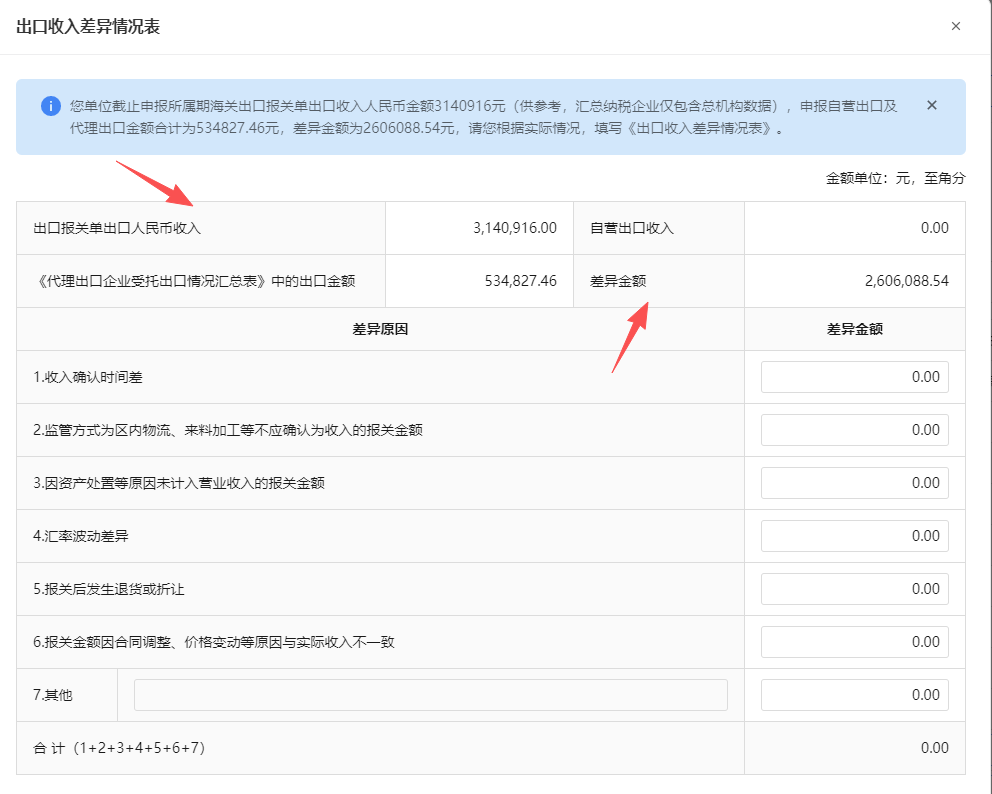
Task: Click the 《代理出口企业受托出口情况汇总表》 row label
Action: point(194,281)
